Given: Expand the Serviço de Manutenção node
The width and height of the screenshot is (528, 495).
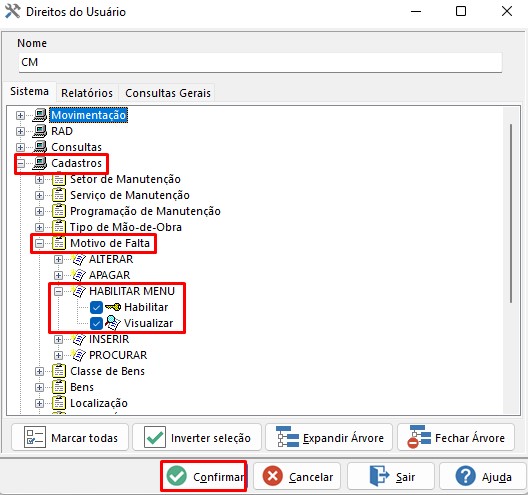Looking at the screenshot, I should [x=39, y=195].
